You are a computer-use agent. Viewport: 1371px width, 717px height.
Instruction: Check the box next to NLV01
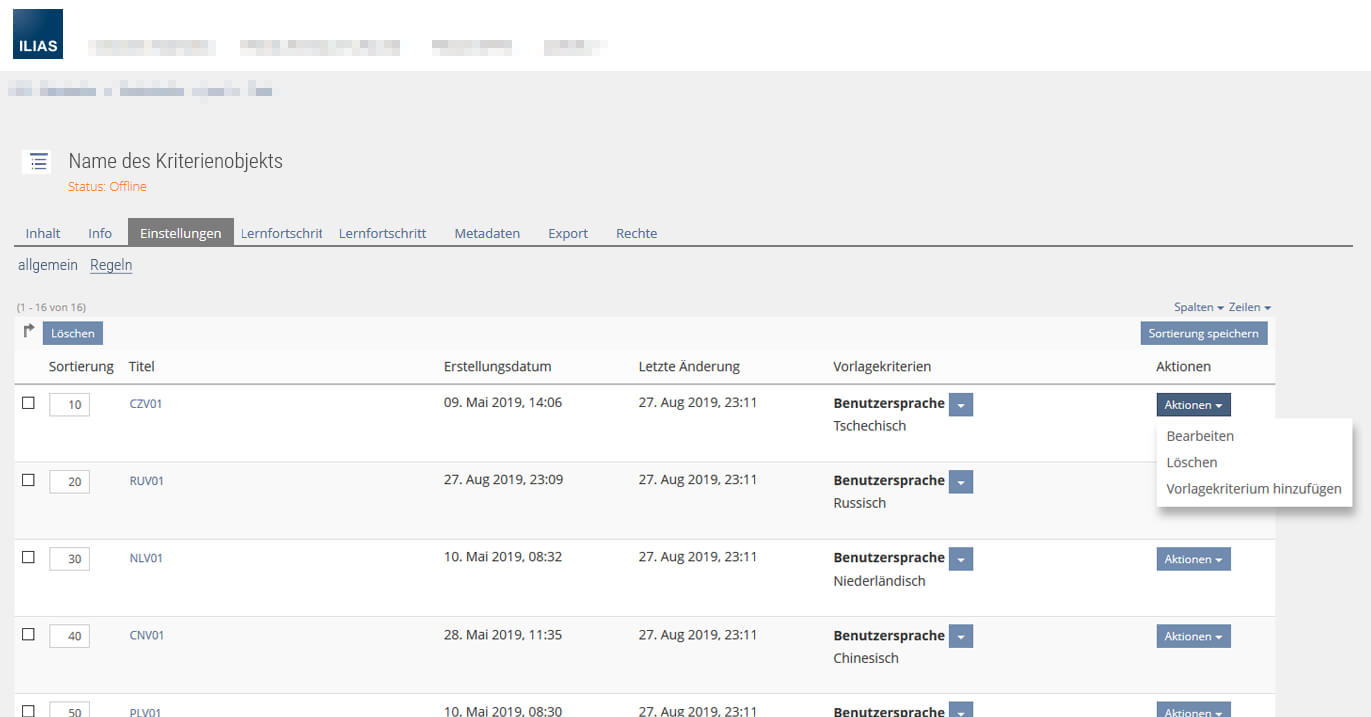(x=28, y=557)
